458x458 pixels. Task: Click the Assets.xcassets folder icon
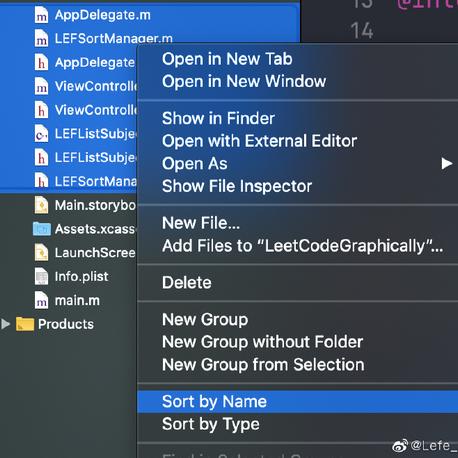coord(42,229)
